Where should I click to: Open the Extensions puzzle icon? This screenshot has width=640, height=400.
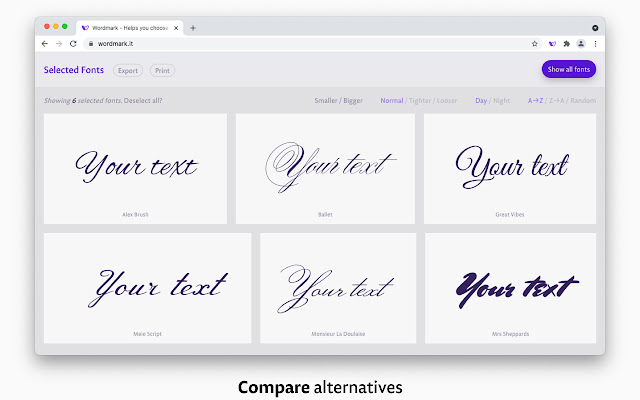tap(567, 44)
